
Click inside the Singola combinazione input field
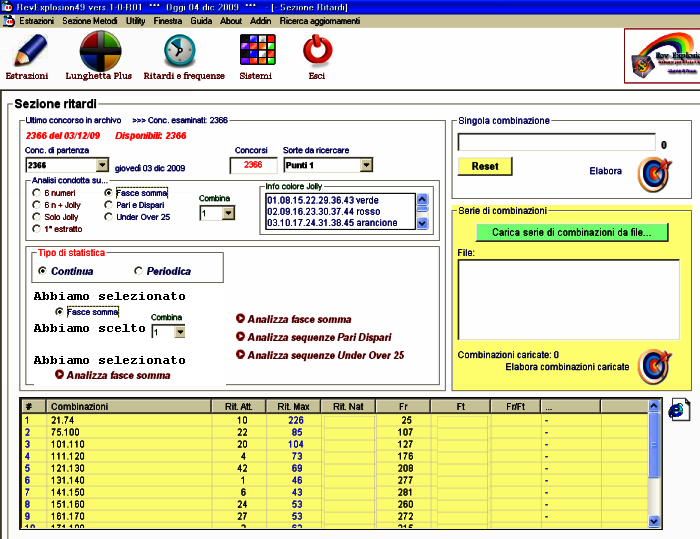click(557, 142)
